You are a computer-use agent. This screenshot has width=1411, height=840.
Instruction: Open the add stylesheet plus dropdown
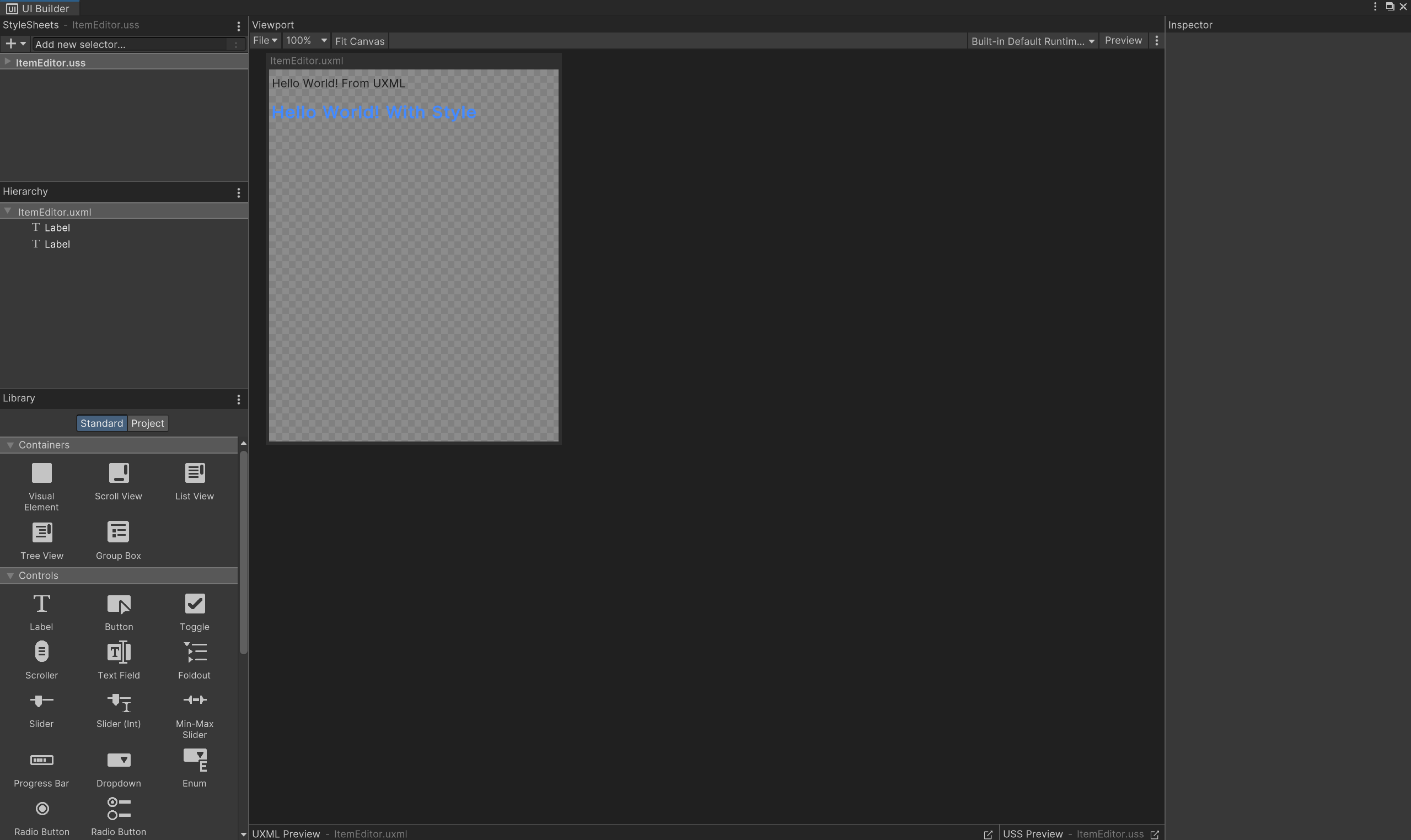[x=15, y=44]
